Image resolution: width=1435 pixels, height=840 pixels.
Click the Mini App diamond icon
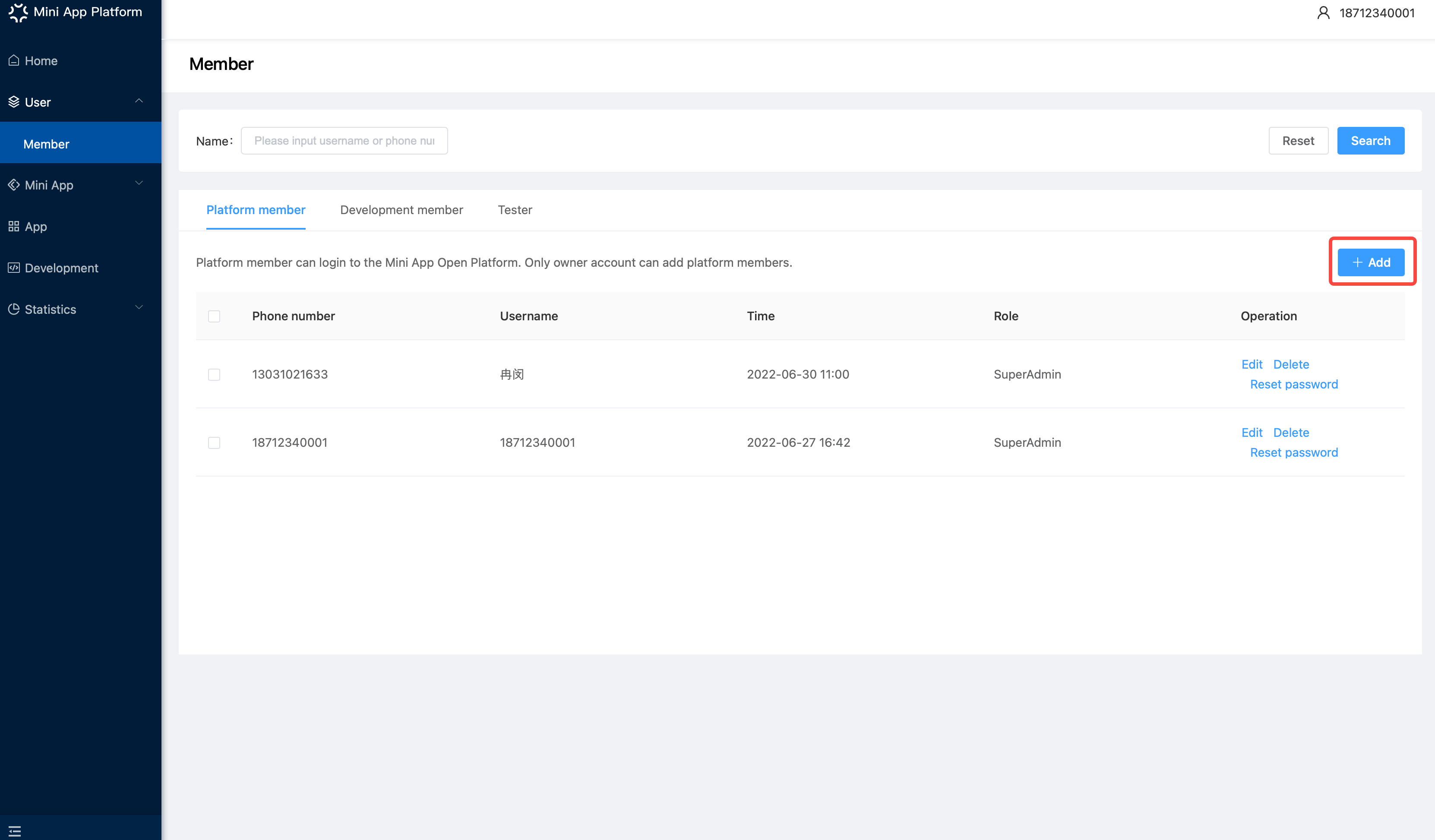click(x=14, y=184)
